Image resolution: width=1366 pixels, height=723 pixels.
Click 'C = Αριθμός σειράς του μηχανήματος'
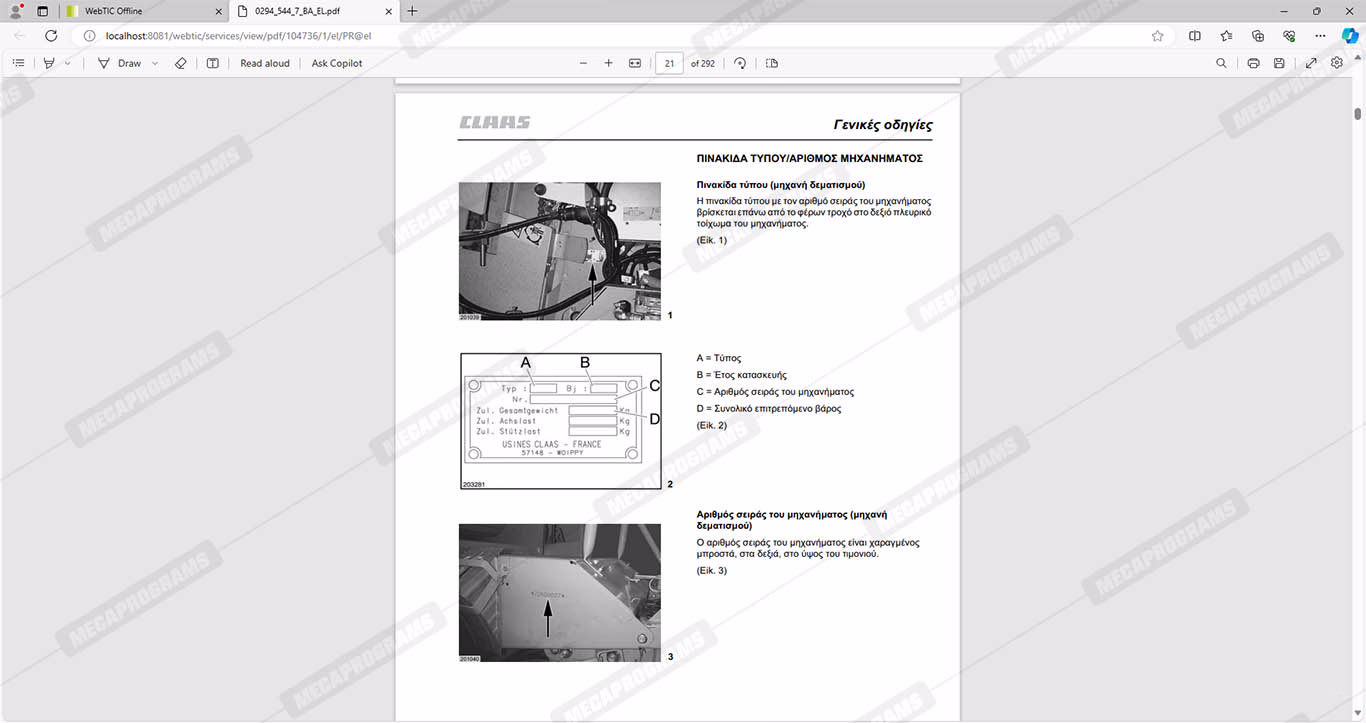775,392
